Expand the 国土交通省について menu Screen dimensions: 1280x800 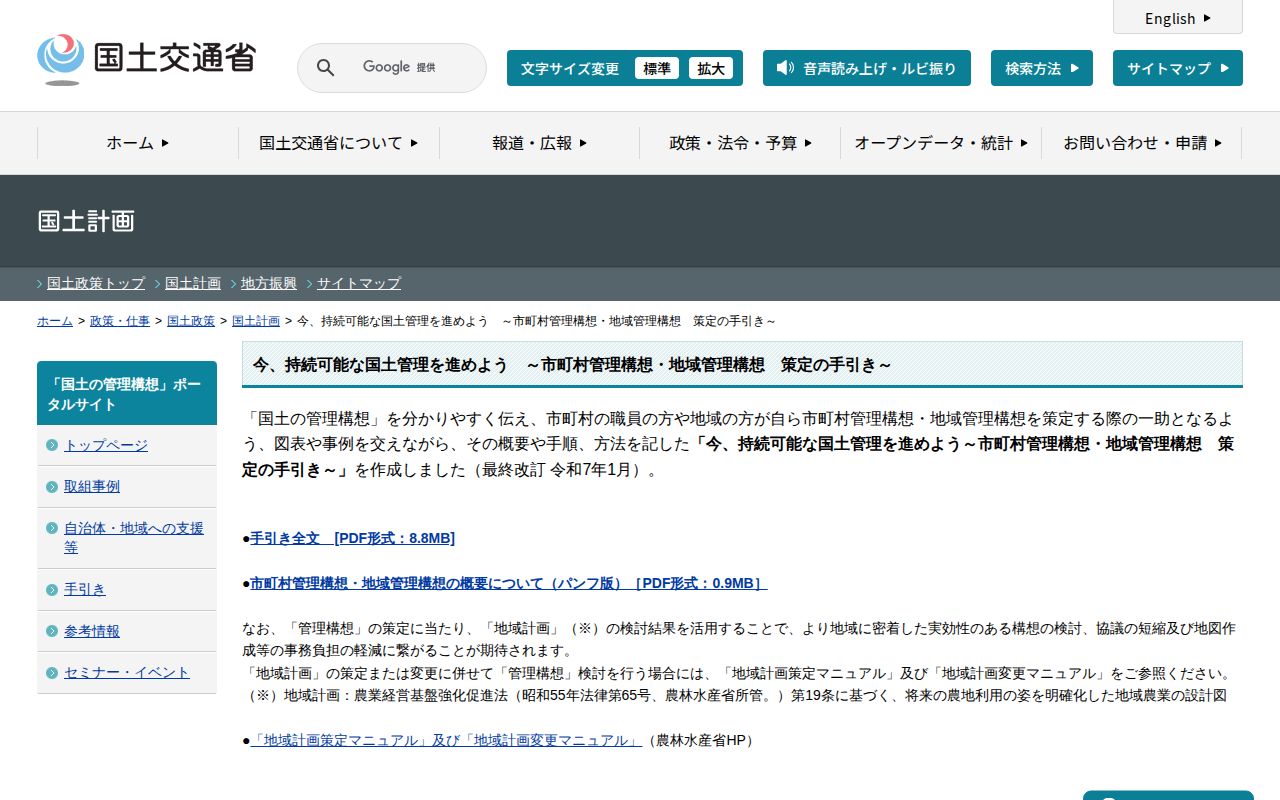[x=338, y=143]
